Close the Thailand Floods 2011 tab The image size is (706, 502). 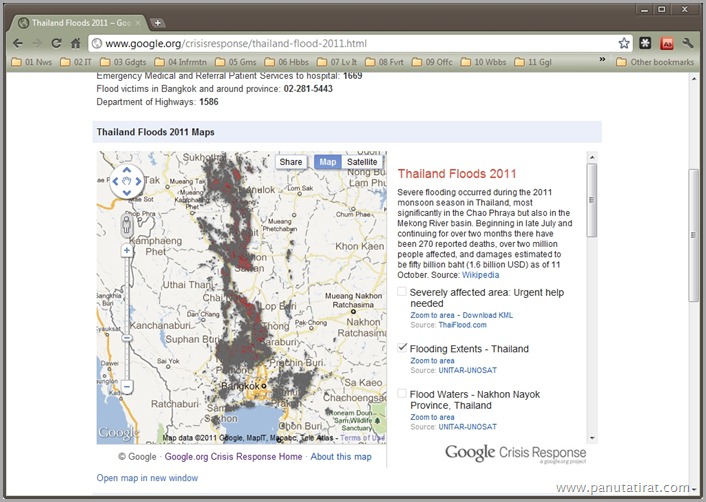[138, 23]
